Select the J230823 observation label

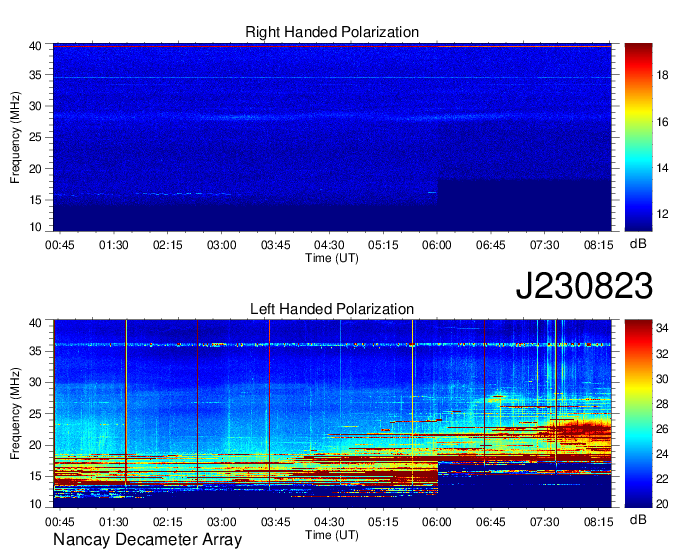coord(584,285)
